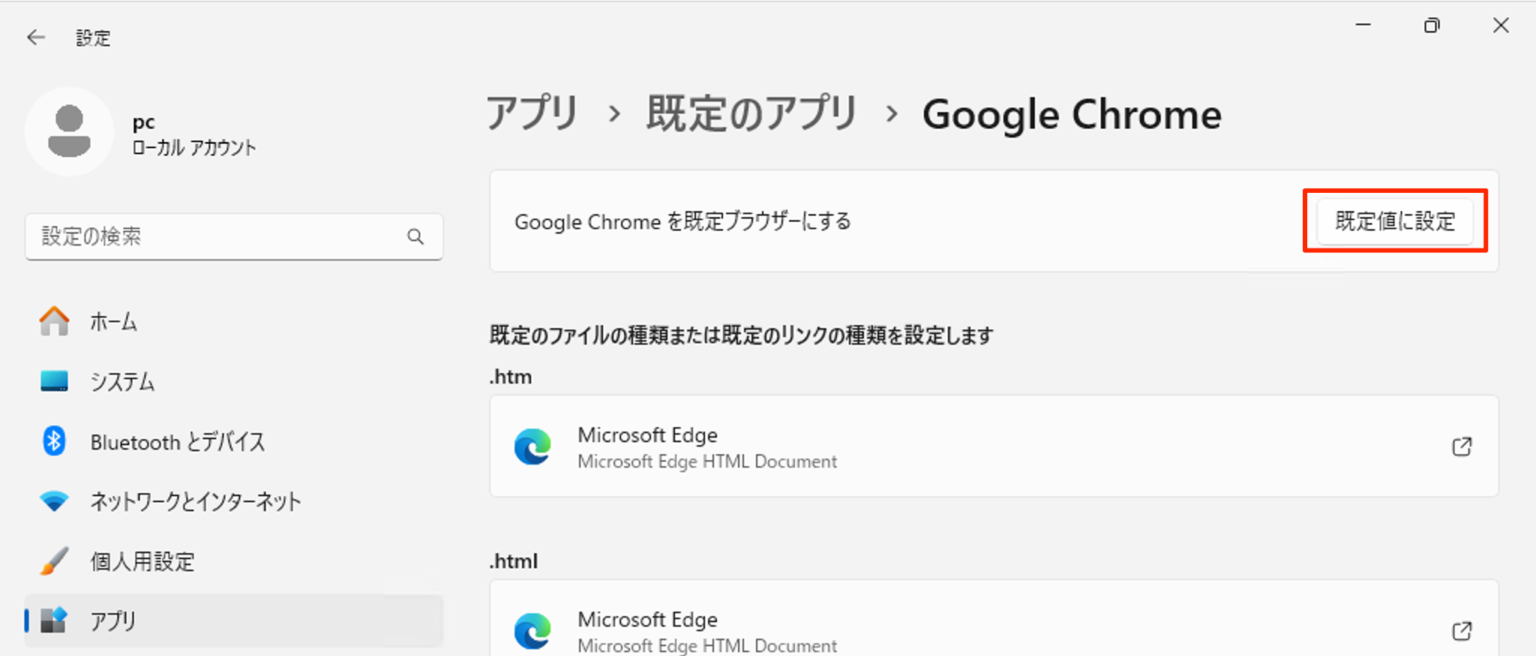
Task: Open the .html handler chooser icon
Action: tap(1461, 631)
